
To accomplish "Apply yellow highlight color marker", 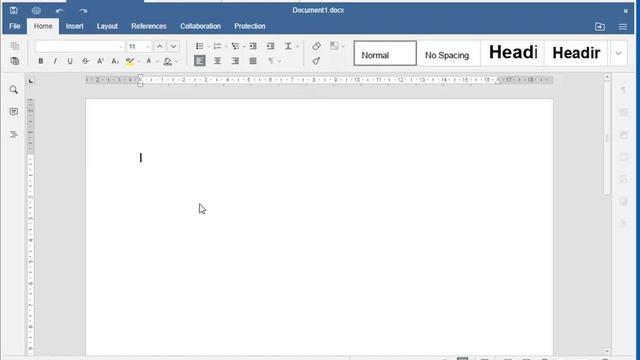I will (130, 61).
